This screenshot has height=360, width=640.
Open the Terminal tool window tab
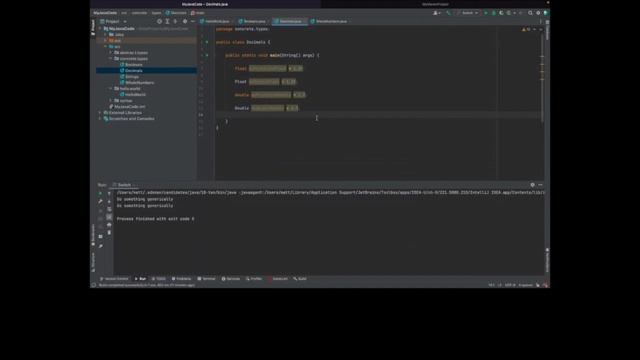pos(207,279)
